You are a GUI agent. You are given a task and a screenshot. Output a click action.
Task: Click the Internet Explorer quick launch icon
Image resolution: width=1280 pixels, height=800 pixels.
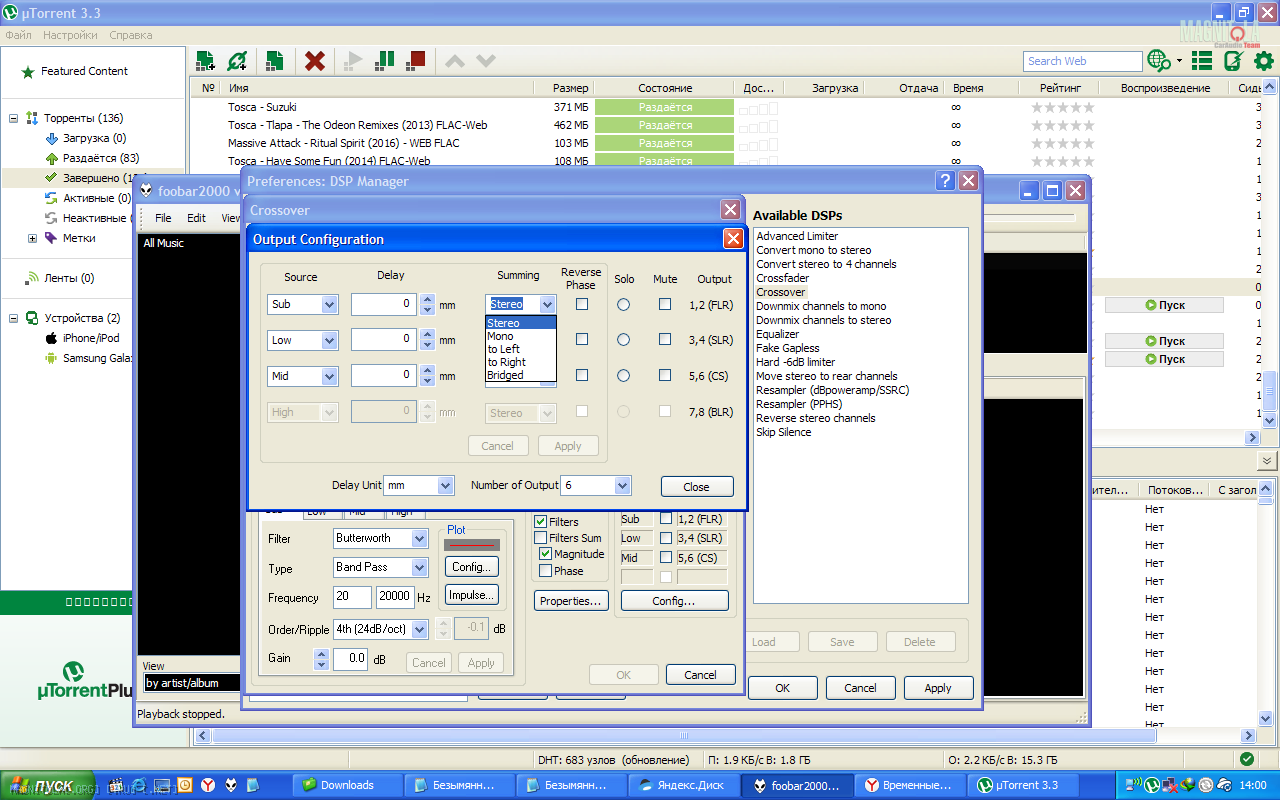click(x=138, y=785)
